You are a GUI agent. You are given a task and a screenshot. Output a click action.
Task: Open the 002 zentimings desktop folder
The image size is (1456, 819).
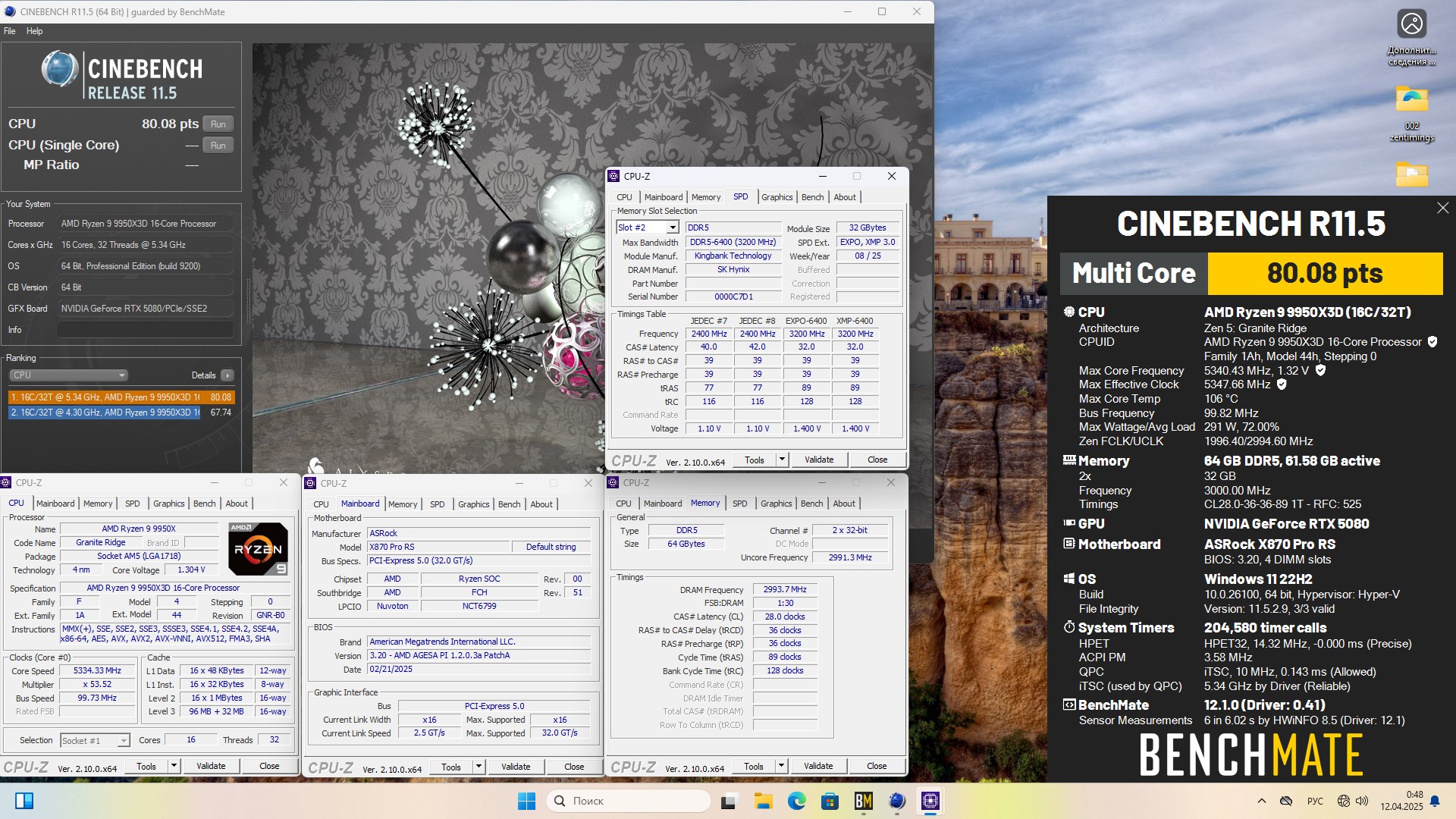tap(1411, 114)
